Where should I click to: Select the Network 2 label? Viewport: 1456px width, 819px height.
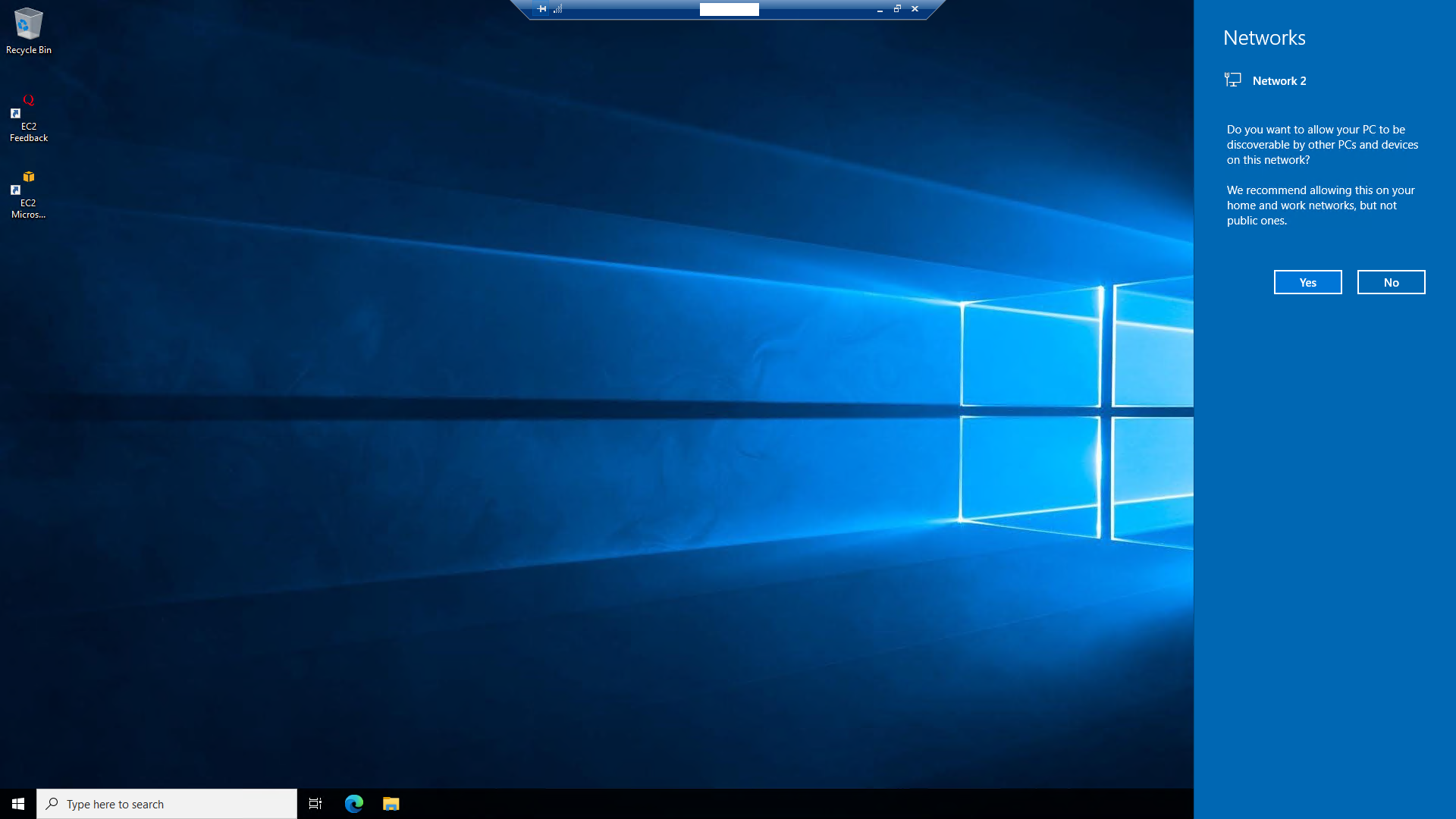tap(1279, 81)
